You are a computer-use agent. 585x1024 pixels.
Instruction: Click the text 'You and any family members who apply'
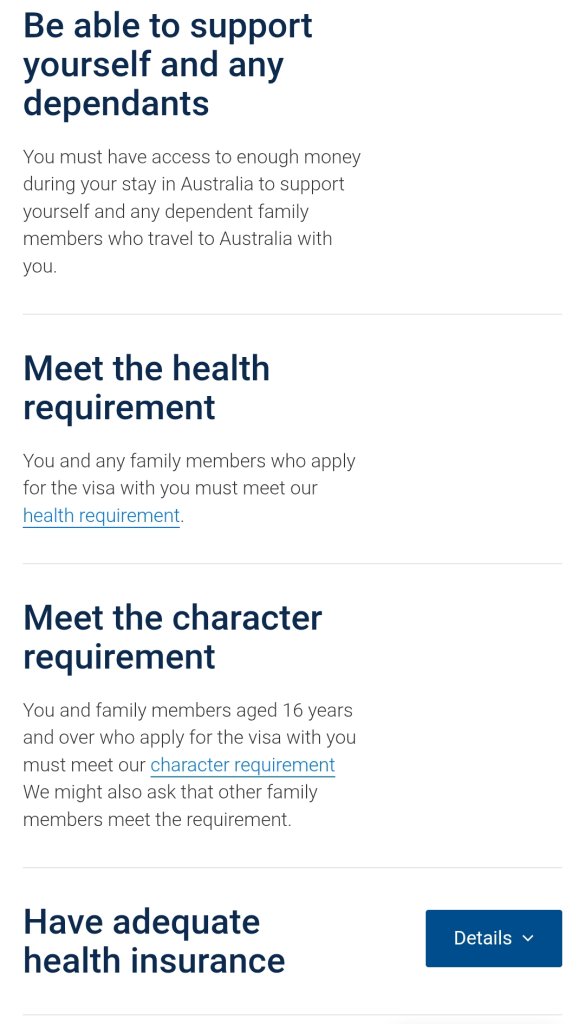189,461
